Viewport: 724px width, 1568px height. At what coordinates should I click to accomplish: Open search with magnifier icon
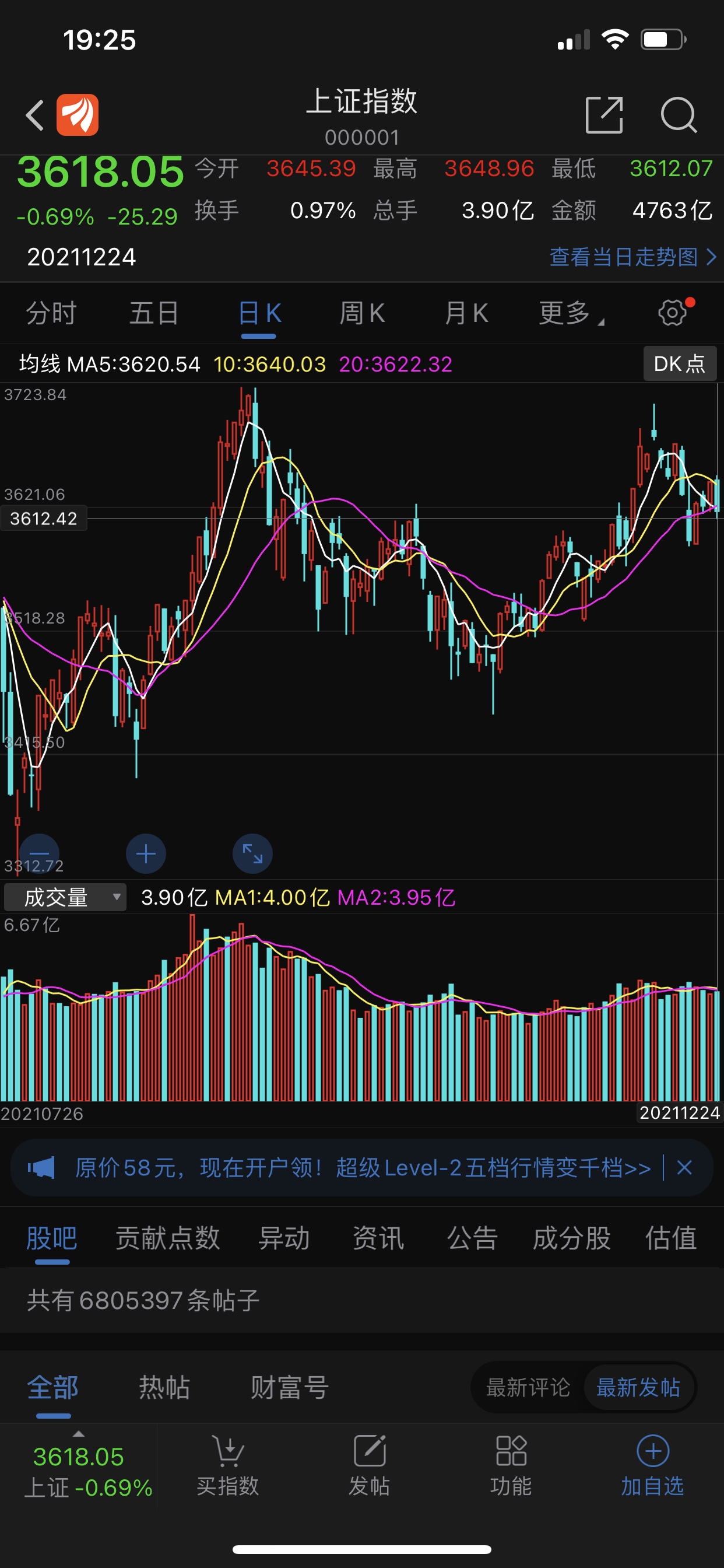(678, 115)
